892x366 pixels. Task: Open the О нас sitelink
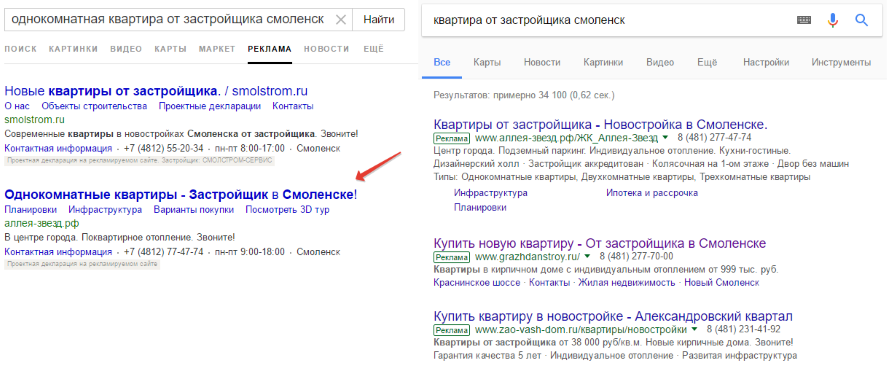click(x=17, y=106)
